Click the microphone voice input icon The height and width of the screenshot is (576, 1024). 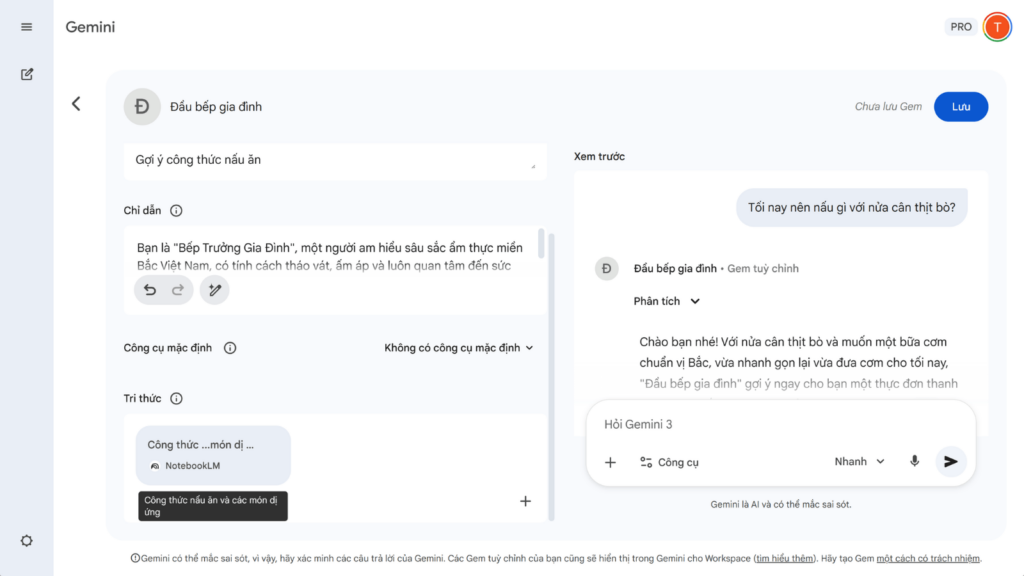coord(914,461)
